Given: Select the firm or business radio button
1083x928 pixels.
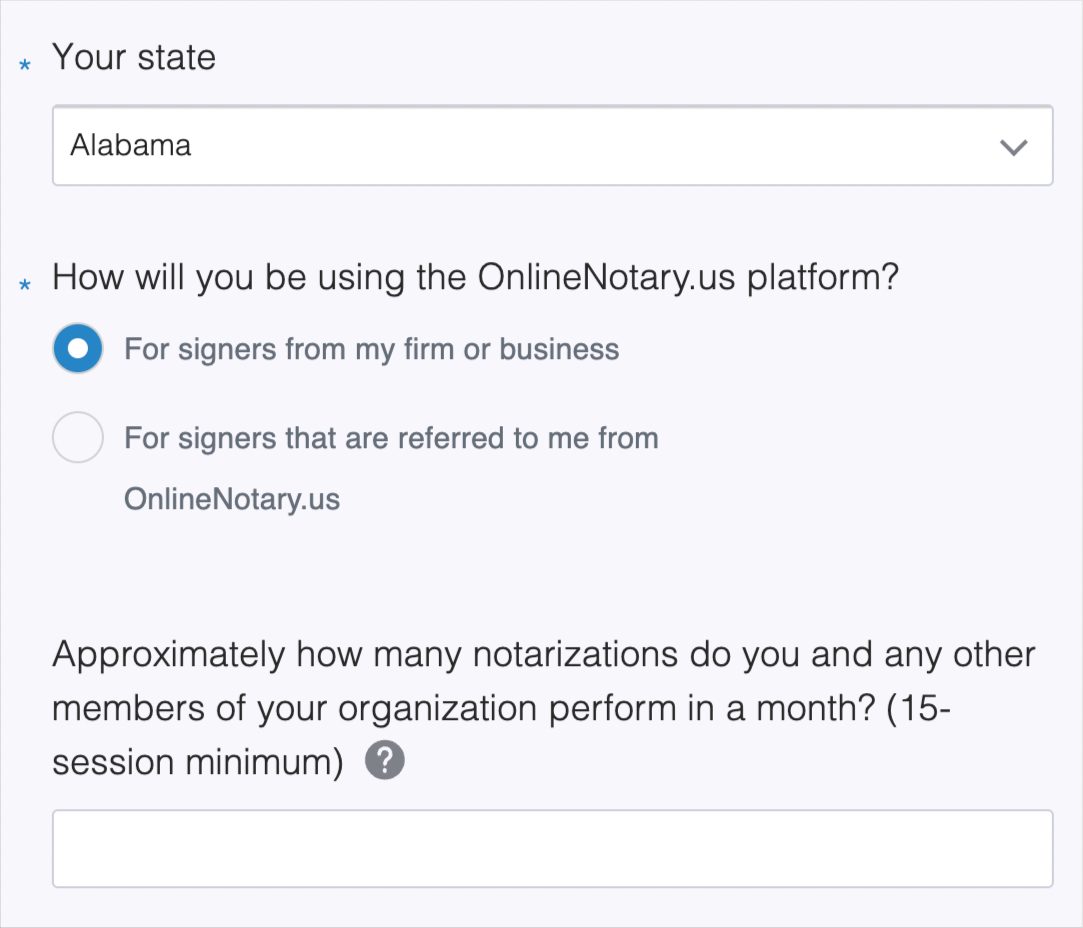Looking at the screenshot, I should 77,349.
